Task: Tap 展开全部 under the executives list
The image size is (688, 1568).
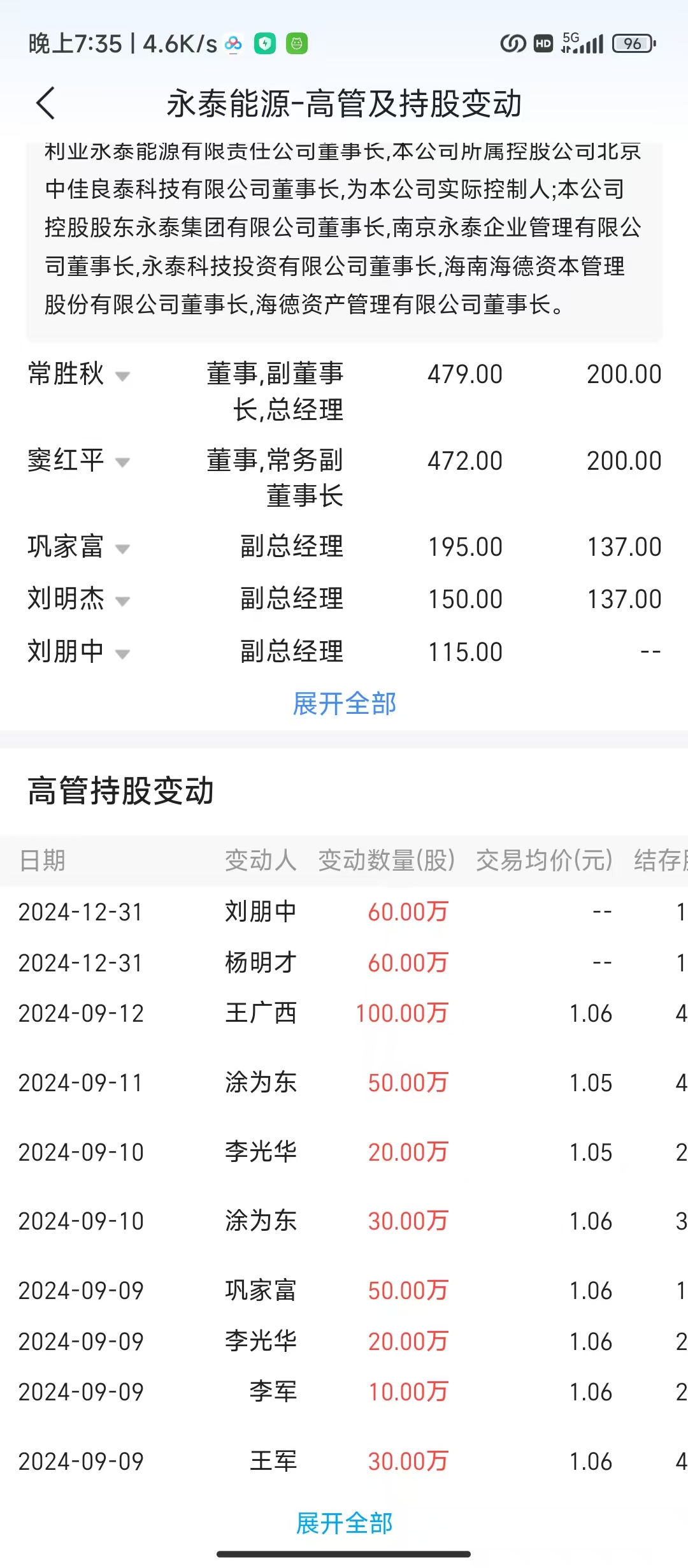Action: pos(344,704)
